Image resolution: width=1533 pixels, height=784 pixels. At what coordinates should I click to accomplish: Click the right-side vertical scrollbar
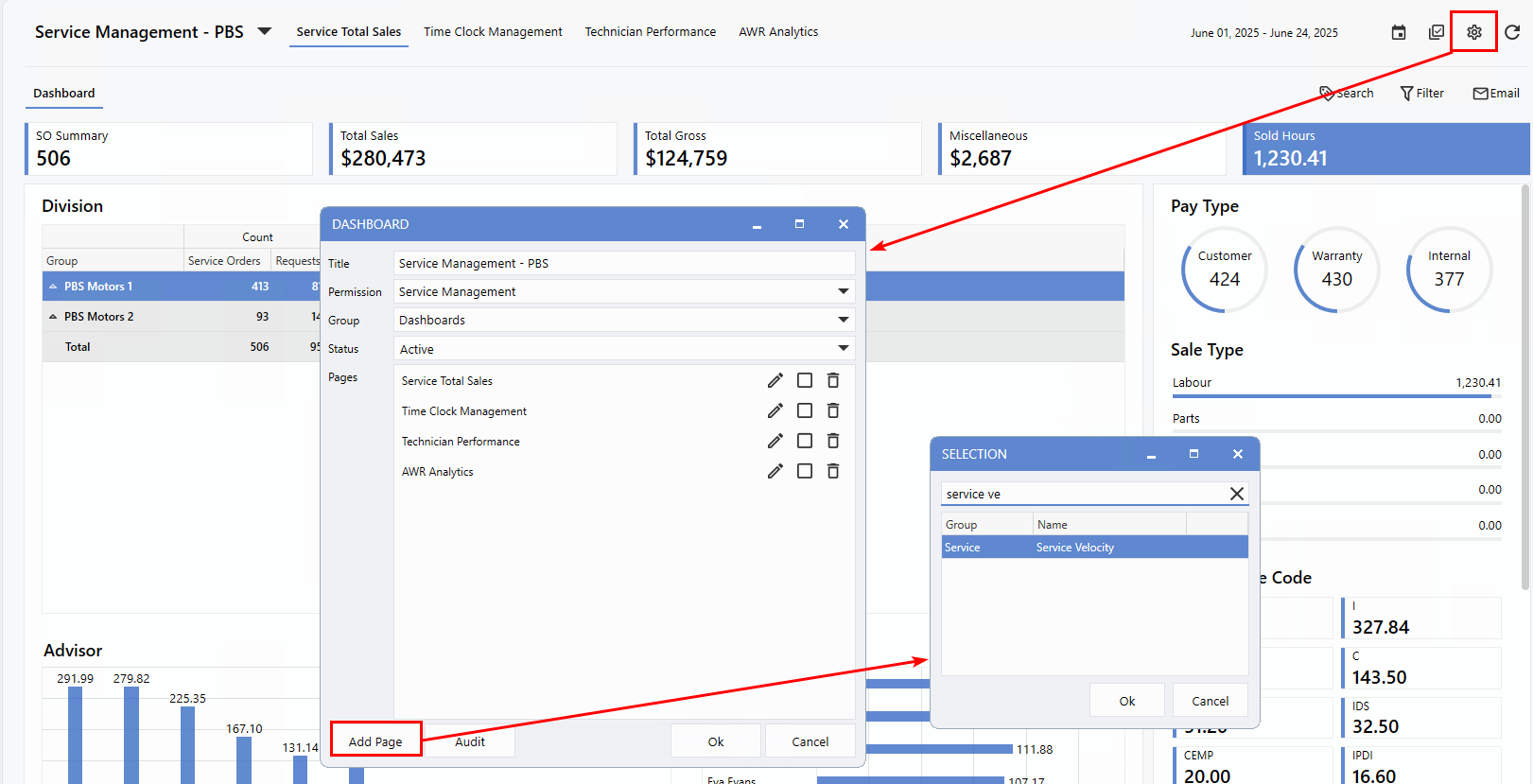[x=1524, y=388]
